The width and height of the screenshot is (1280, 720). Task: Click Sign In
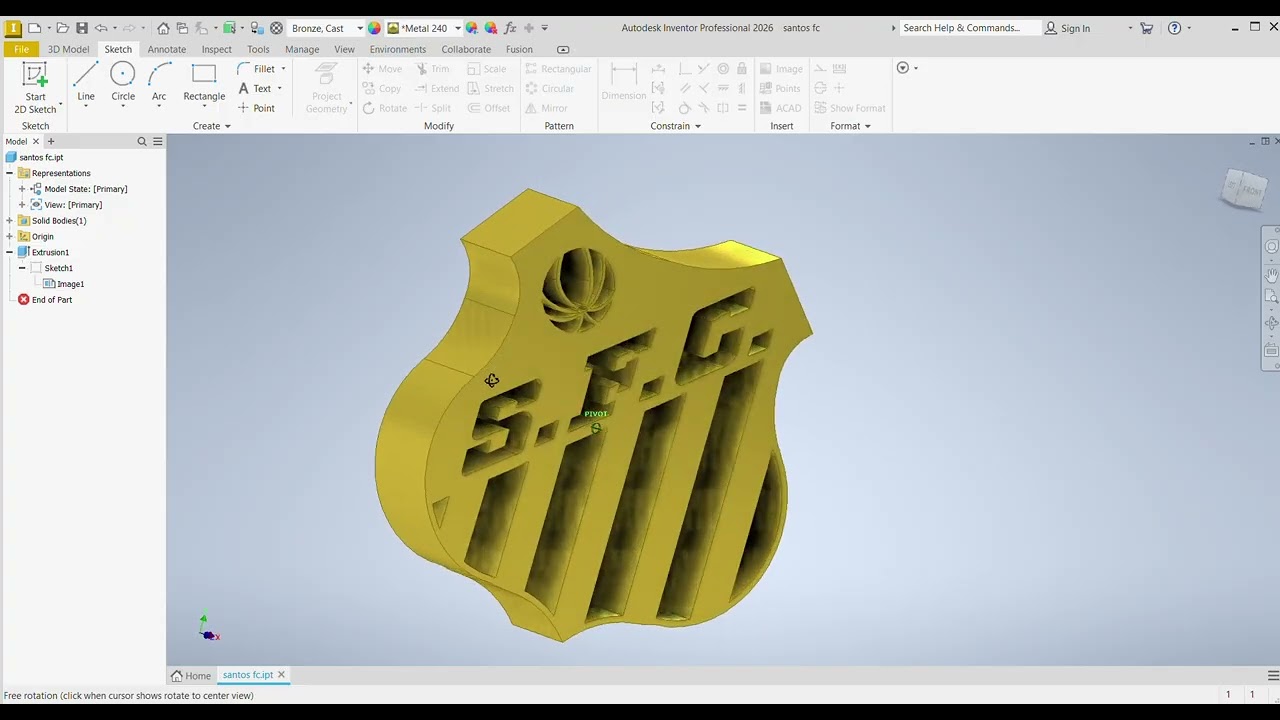(1067, 28)
